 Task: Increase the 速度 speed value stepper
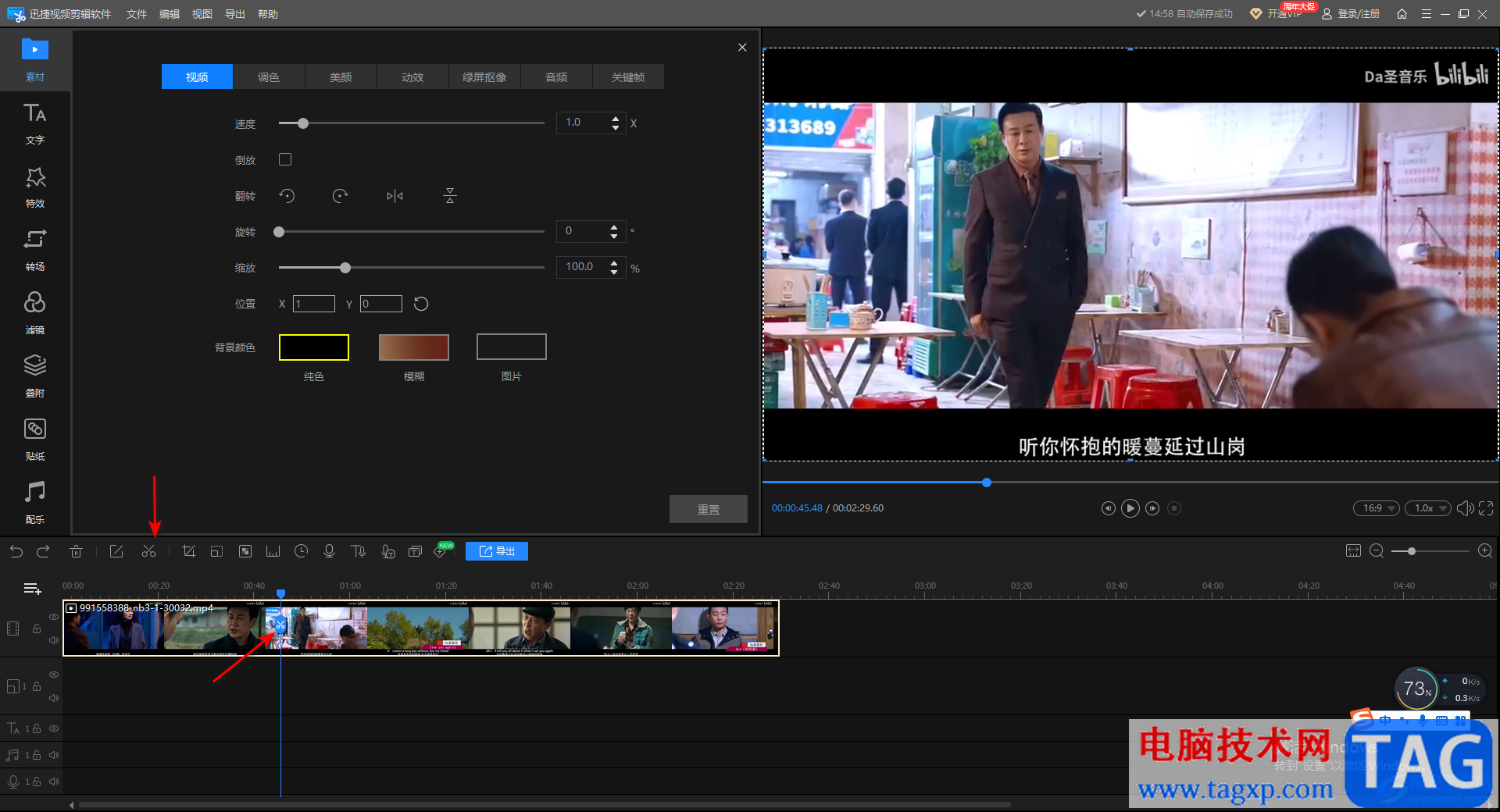pos(616,119)
